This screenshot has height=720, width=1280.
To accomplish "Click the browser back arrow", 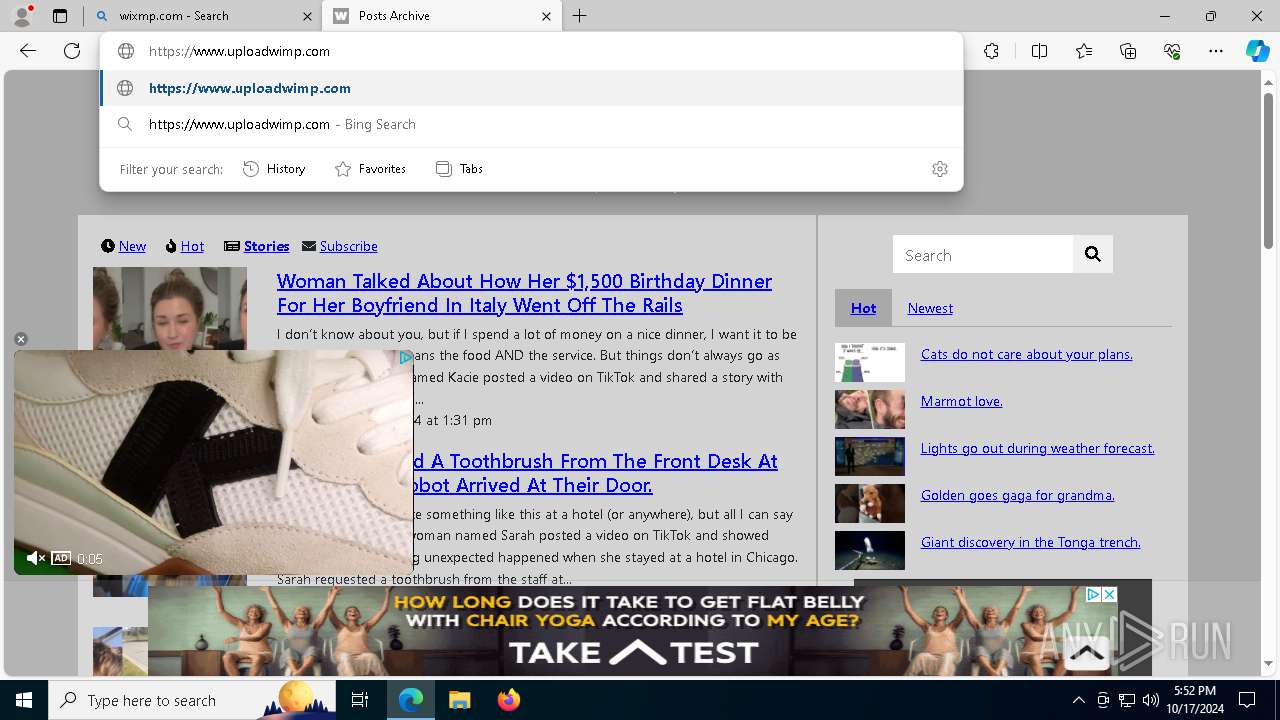I will [28, 51].
